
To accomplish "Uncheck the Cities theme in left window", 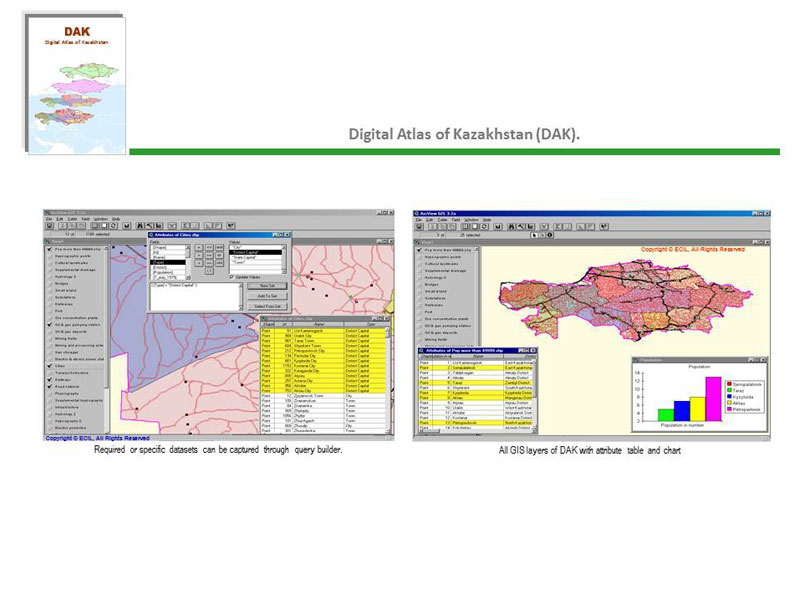I will (49, 366).
